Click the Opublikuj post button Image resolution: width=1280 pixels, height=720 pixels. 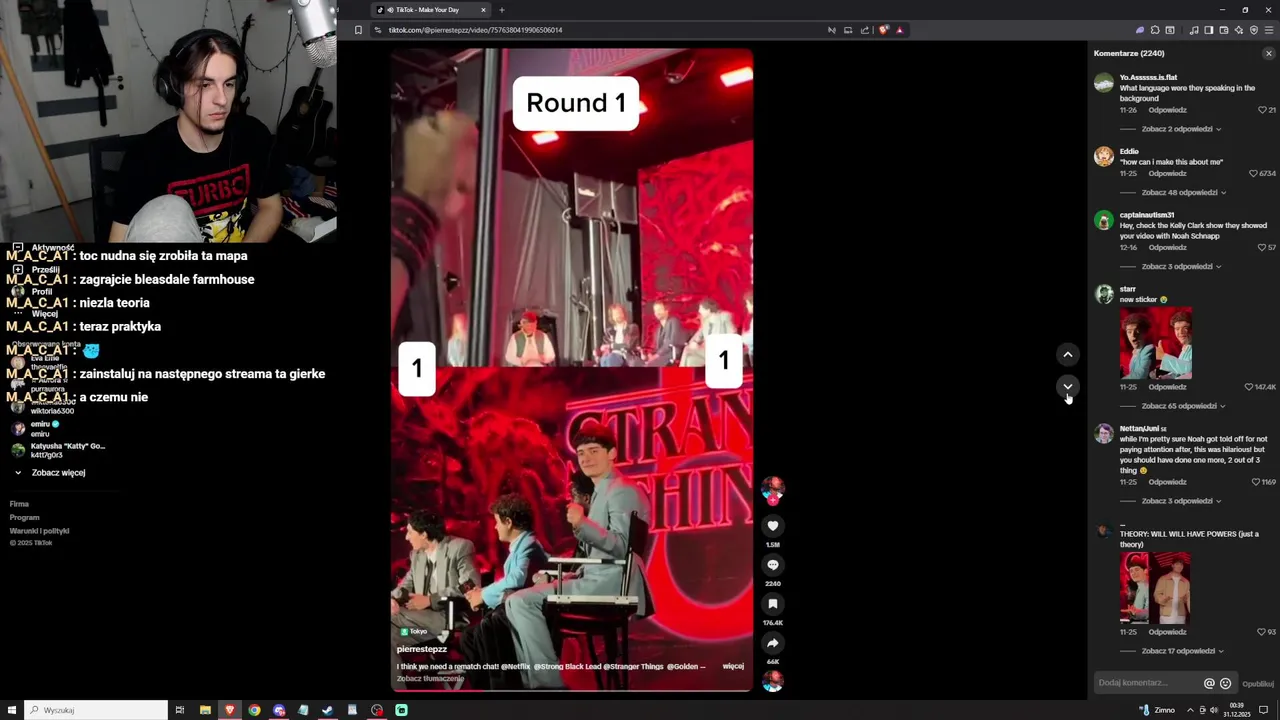(1258, 684)
